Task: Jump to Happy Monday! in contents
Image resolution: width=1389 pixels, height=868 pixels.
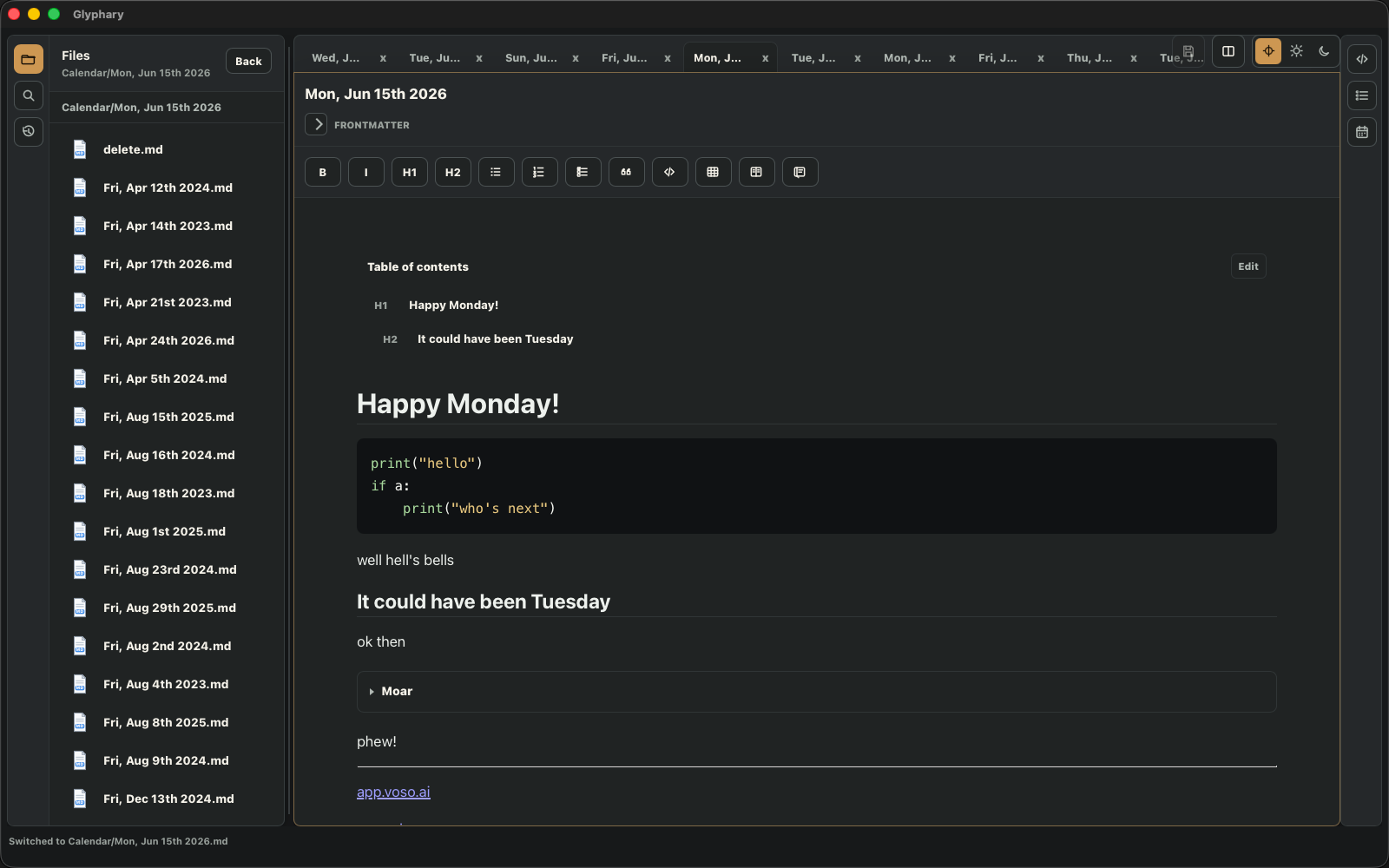Action: [x=453, y=305]
